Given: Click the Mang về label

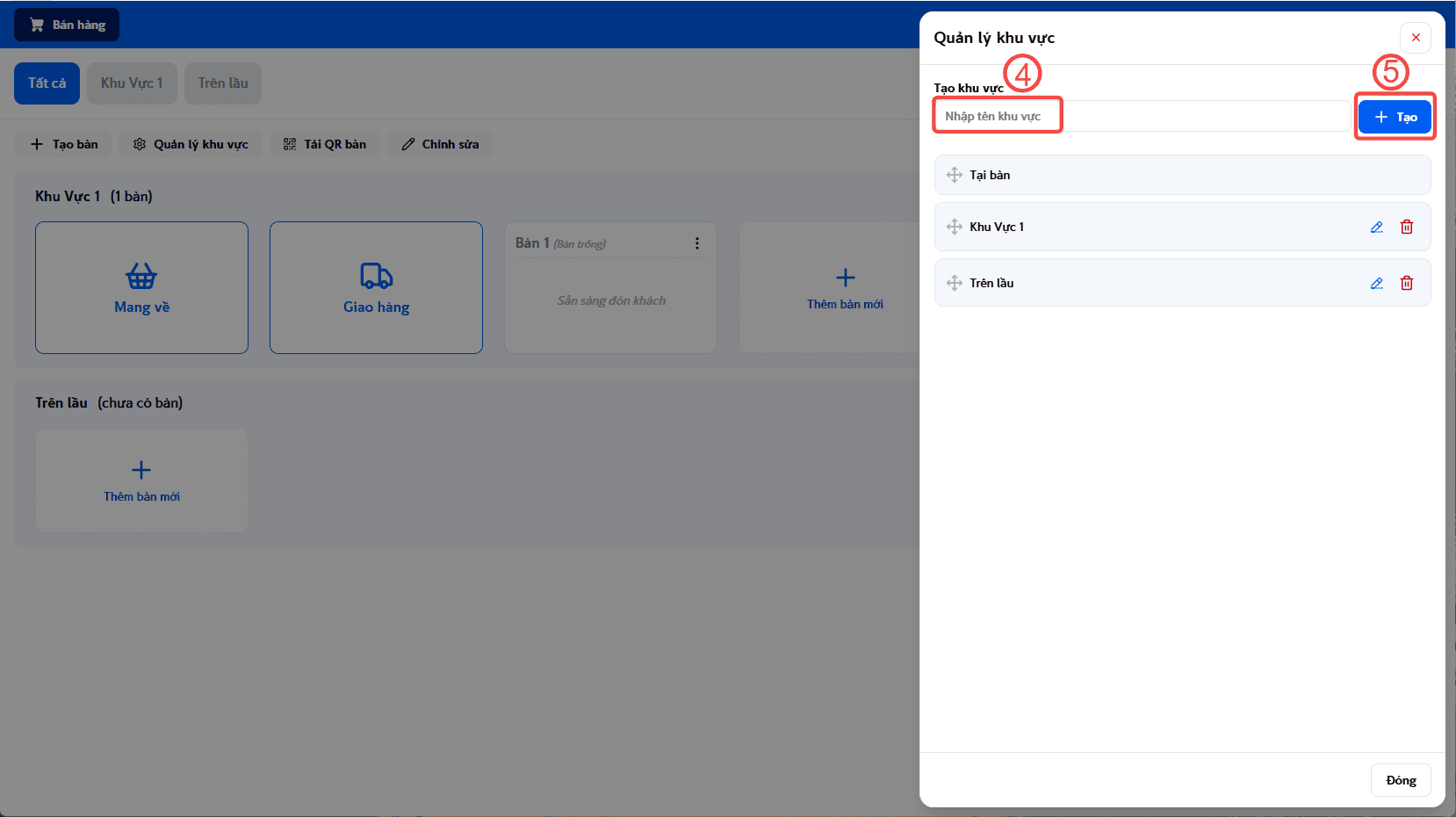Looking at the screenshot, I should (141, 307).
